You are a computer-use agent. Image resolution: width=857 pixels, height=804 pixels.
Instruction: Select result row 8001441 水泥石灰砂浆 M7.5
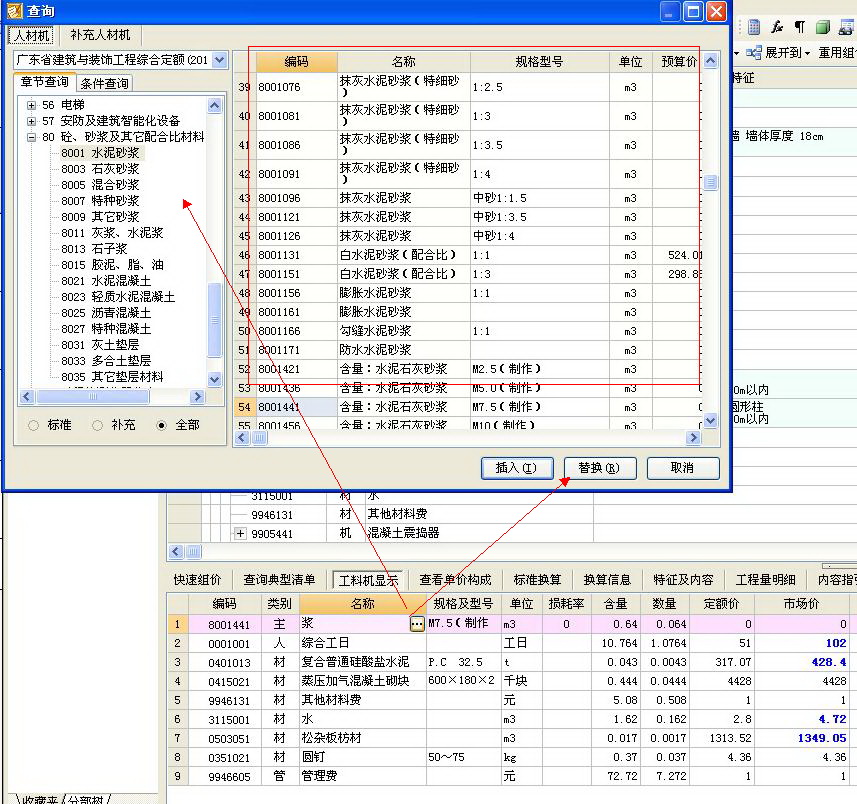pos(467,407)
